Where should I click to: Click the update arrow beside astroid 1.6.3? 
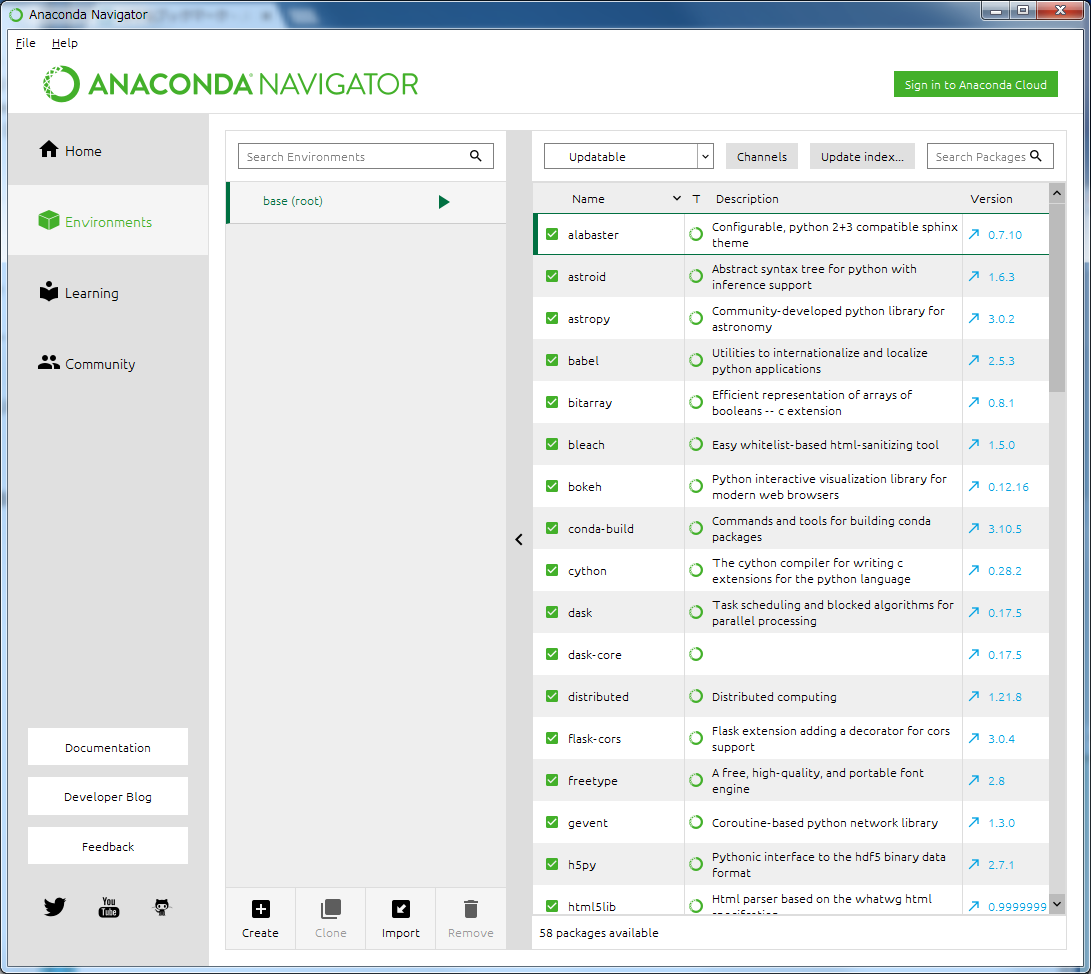point(974,276)
